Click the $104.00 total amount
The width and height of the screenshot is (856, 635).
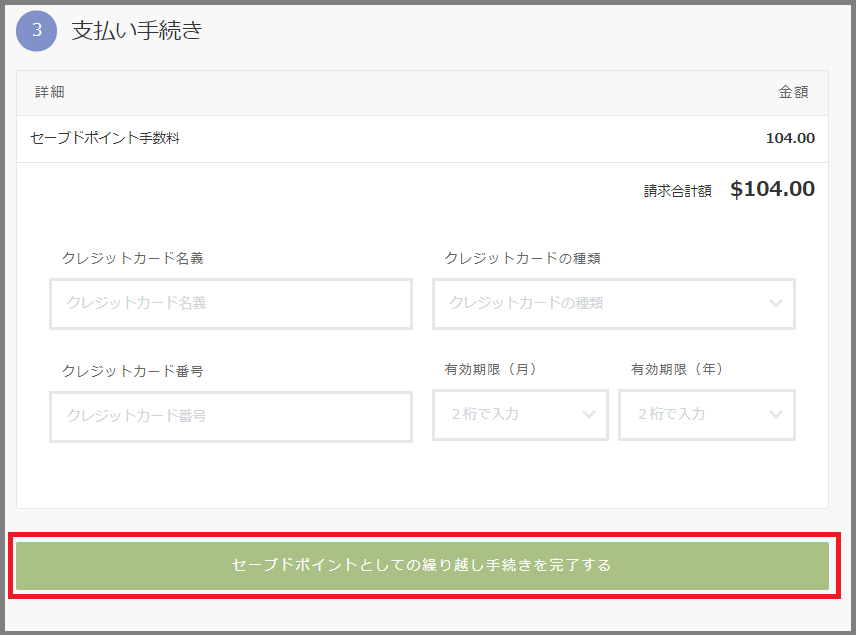point(772,189)
